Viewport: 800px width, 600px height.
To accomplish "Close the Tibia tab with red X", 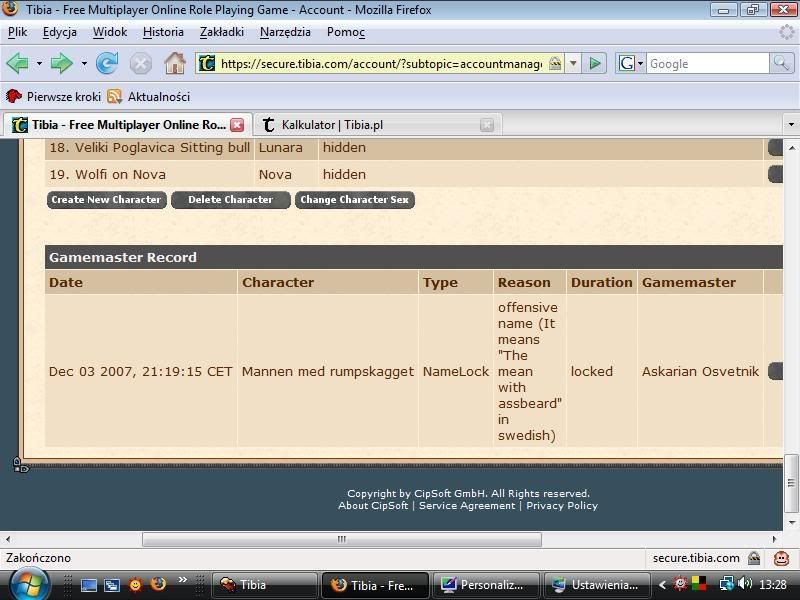I will pos(237,125).
